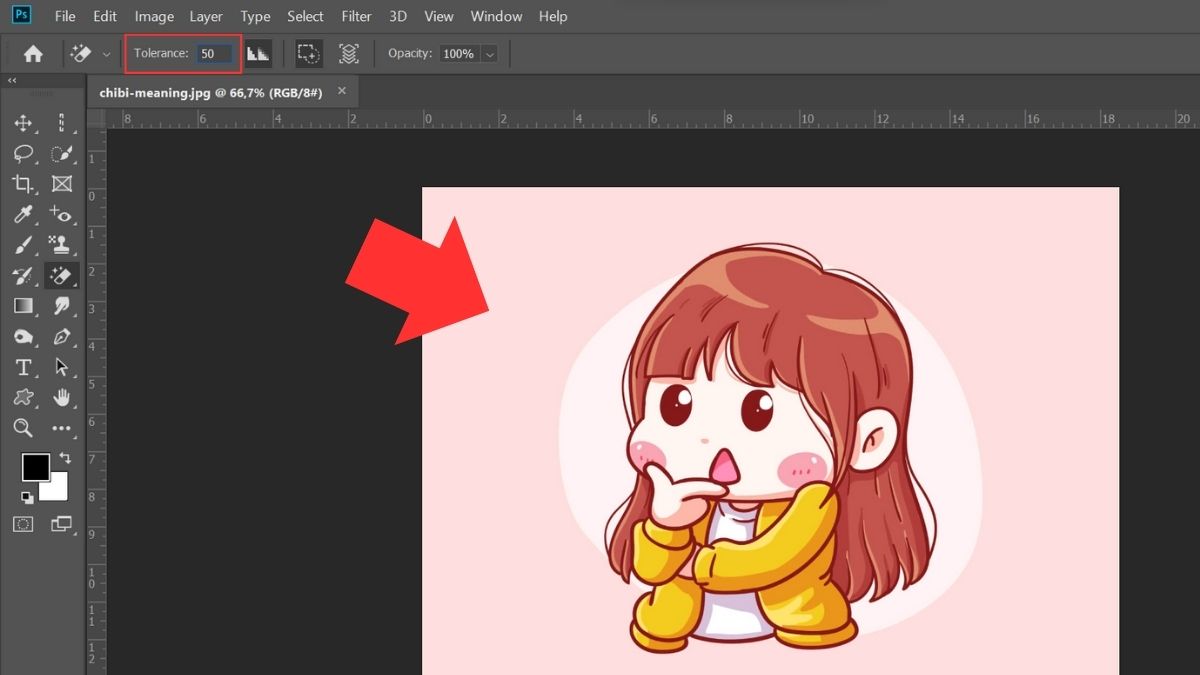Toggle Quick Mask mode

pyautogui.click(x=22, y=523)
